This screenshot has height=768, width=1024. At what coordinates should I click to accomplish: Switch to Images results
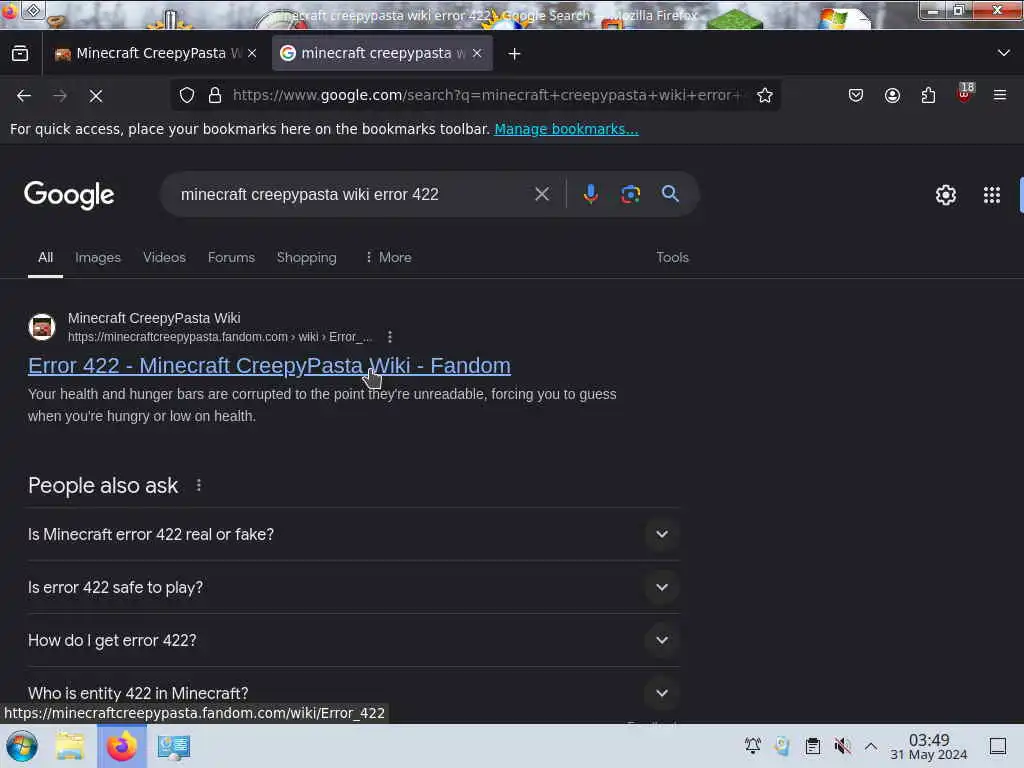tap(98, 257)
